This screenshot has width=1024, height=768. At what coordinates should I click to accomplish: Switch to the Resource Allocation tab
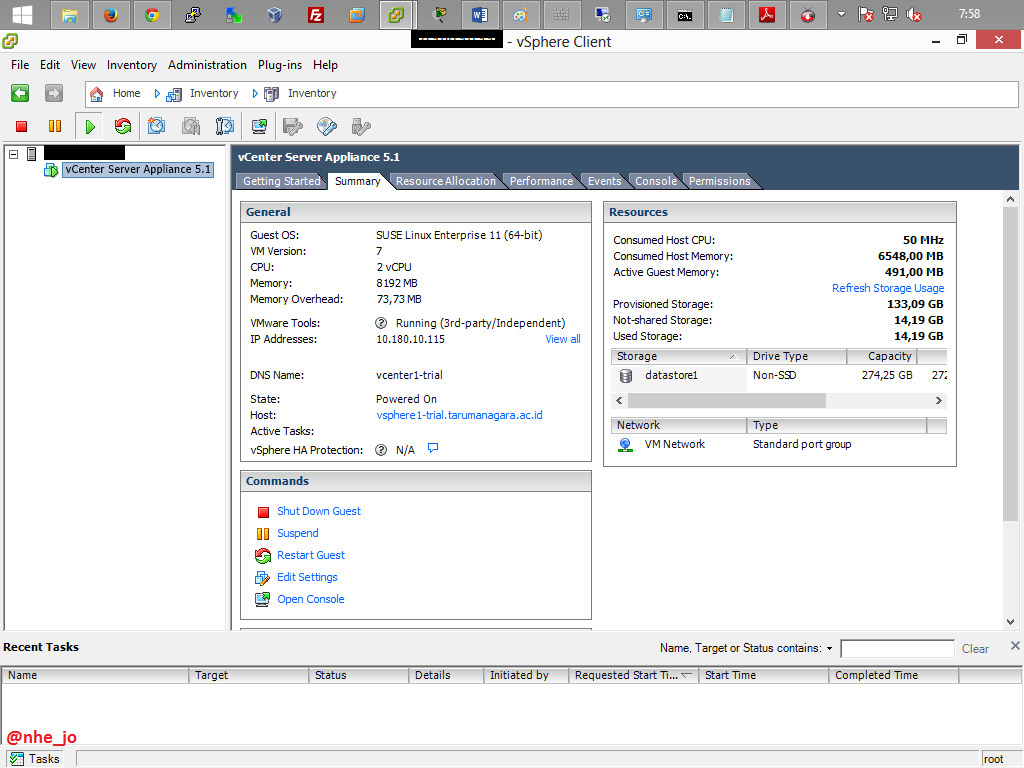(x=445, y=182)
